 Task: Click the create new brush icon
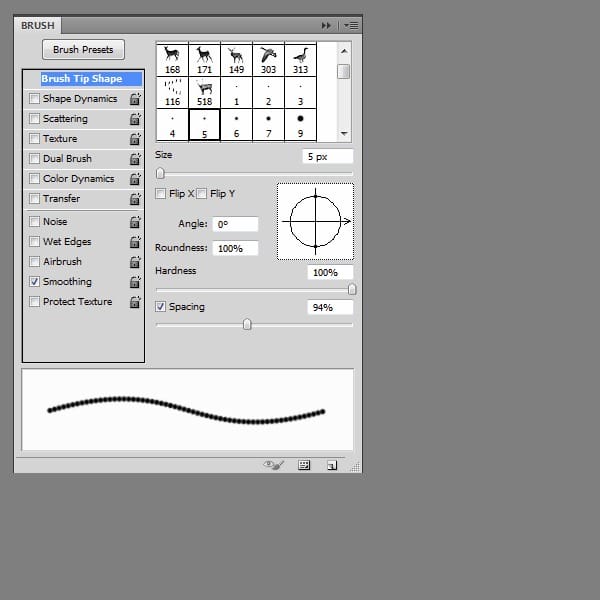click(331, 465)
